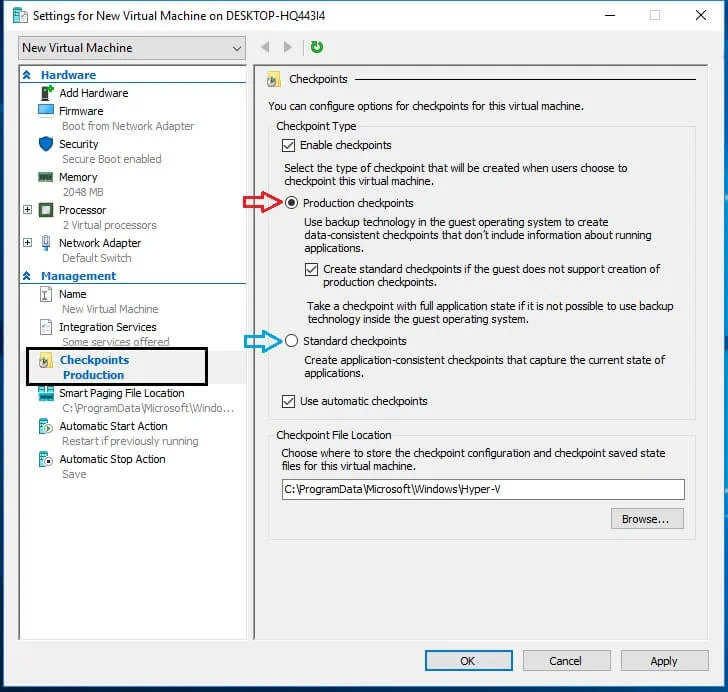
Task: Click the green refresh icon in toolbar
Action: (x=317, y=47)
